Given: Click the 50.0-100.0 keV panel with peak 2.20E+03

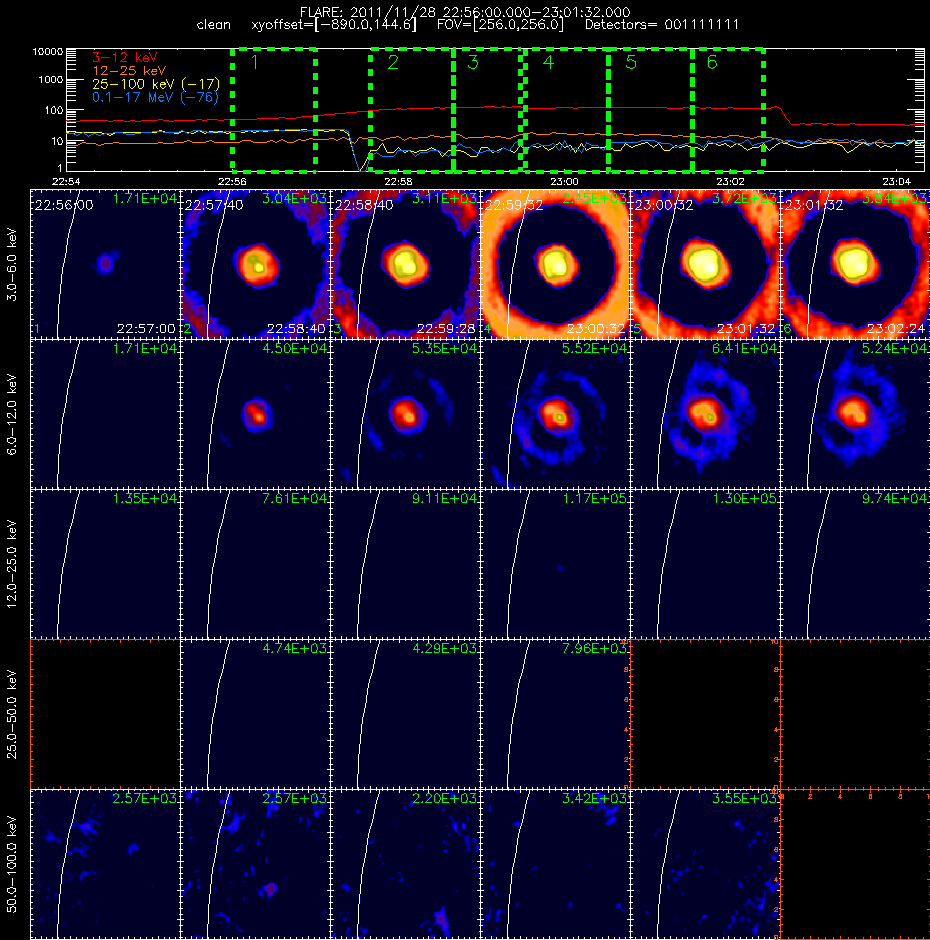Looking at the screenshot, I should (405, 864).
